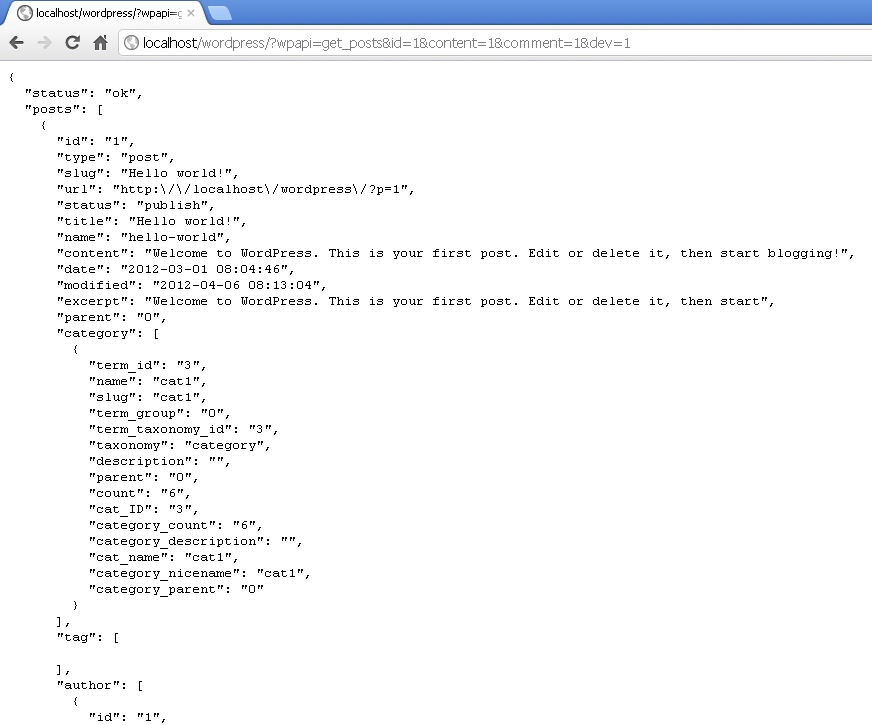Click the "posts": [ line
The width and height of the screenshot is (872, 725).
[64, 110]
